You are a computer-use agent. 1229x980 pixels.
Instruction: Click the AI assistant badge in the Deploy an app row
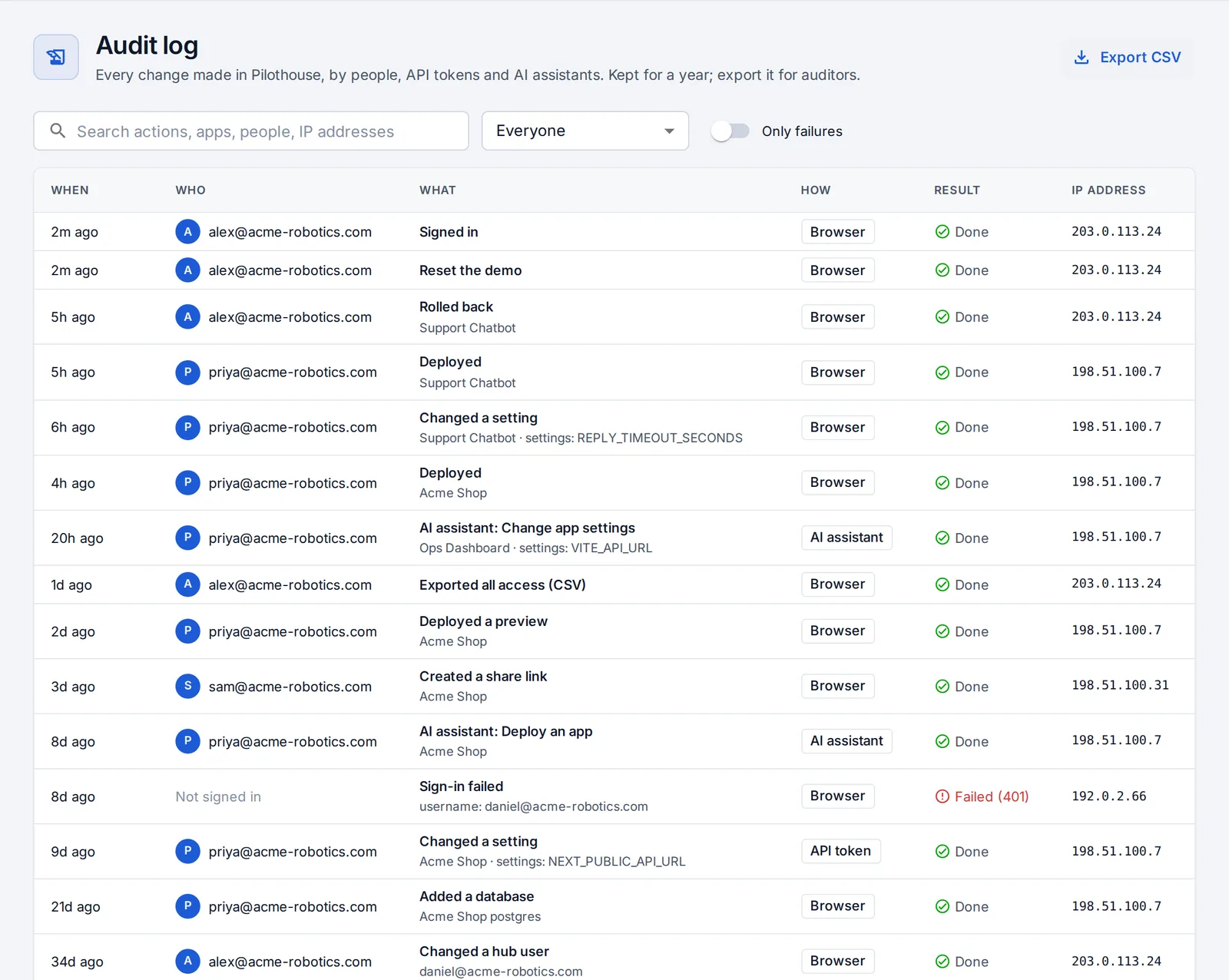846,741
